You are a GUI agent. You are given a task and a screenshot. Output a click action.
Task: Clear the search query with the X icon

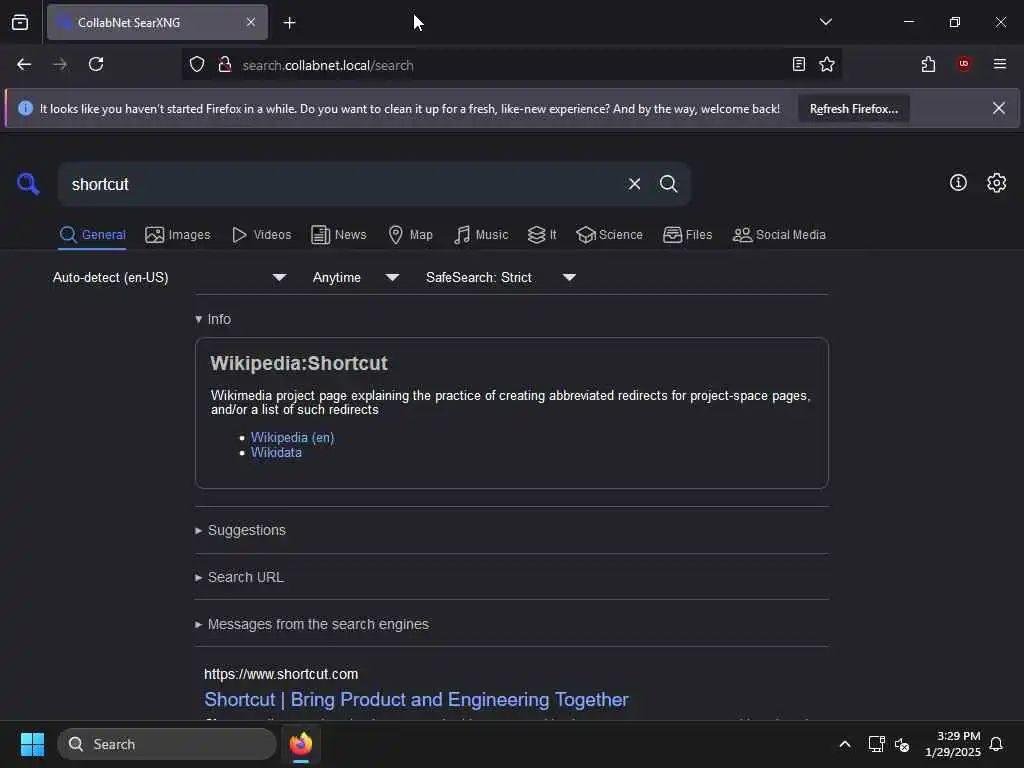pyautogui.click(x=634, y=184)
